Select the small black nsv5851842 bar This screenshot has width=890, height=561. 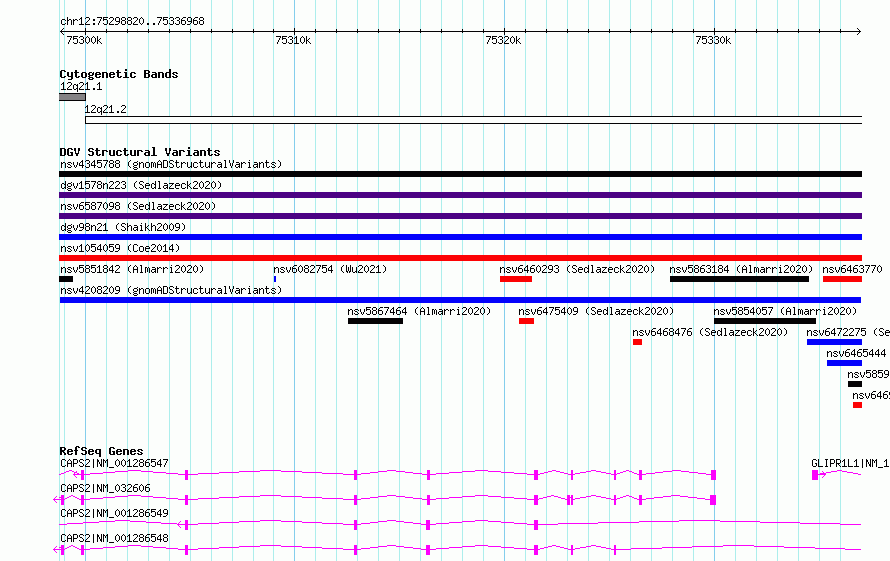(66, 279)
